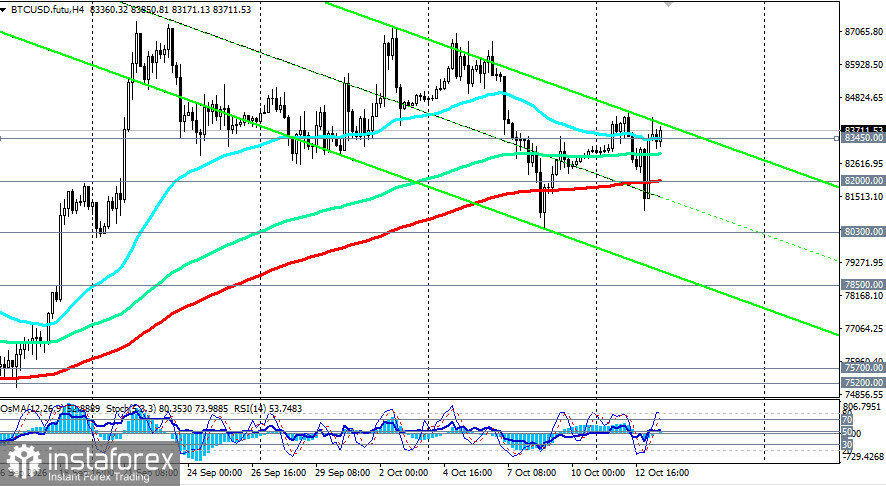Click the 7 Oct 08:00 time label
Screen dimensions: 886x486
pos(531,473)
